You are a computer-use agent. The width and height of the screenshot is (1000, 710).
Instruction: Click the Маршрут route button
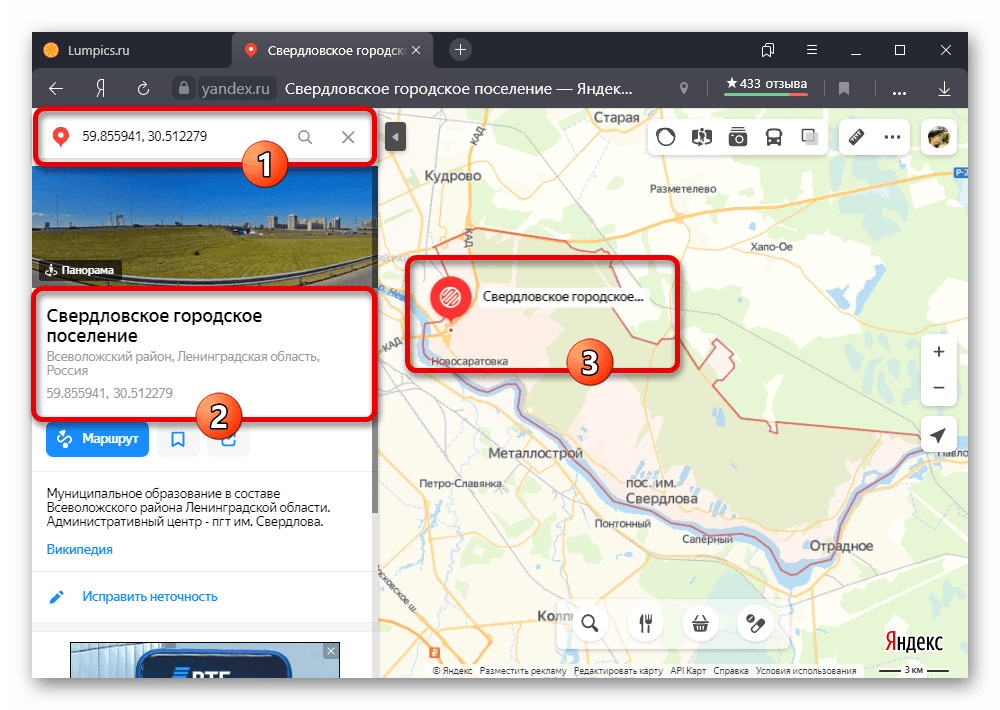[x=97, y=439]
